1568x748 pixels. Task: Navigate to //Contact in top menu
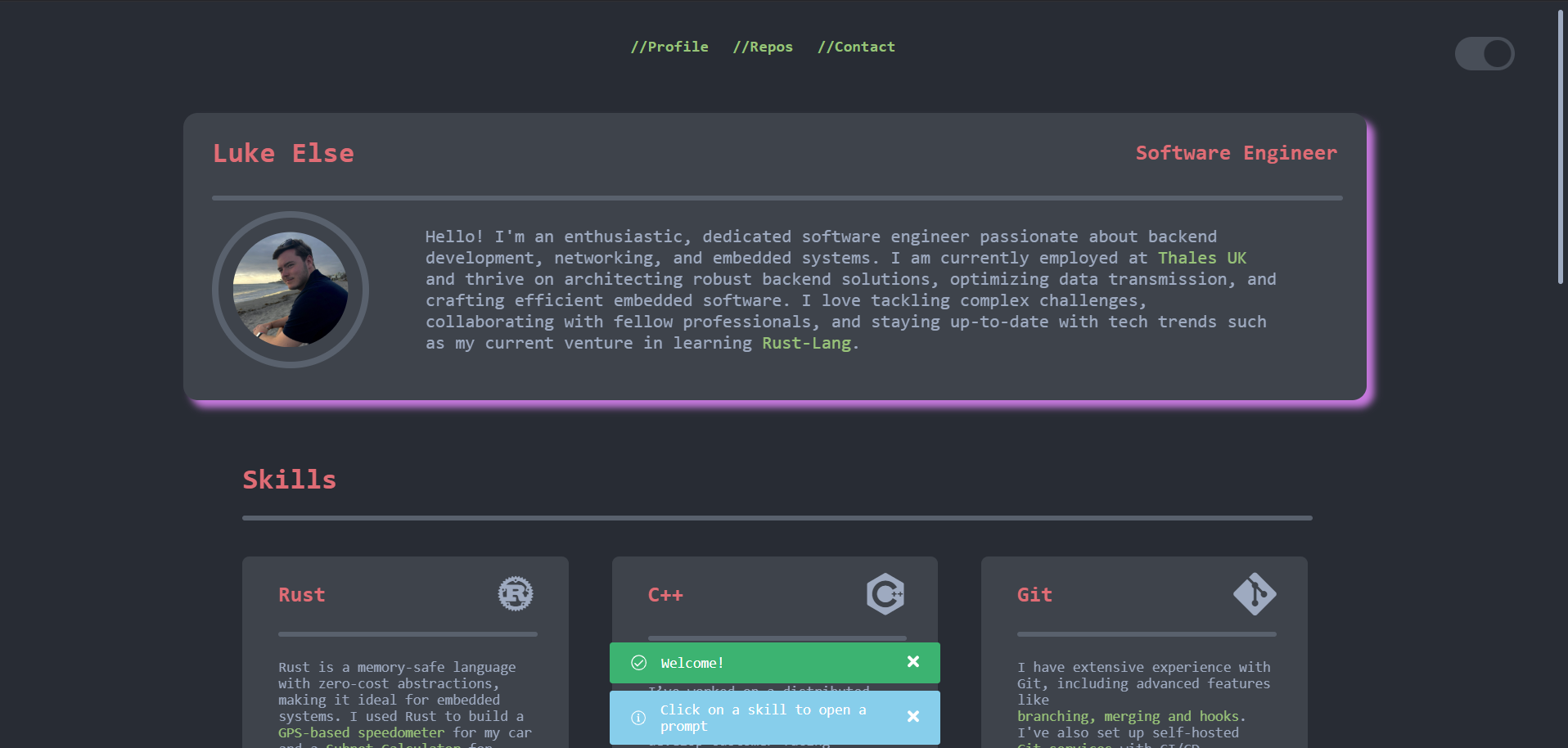click(856, 47)
